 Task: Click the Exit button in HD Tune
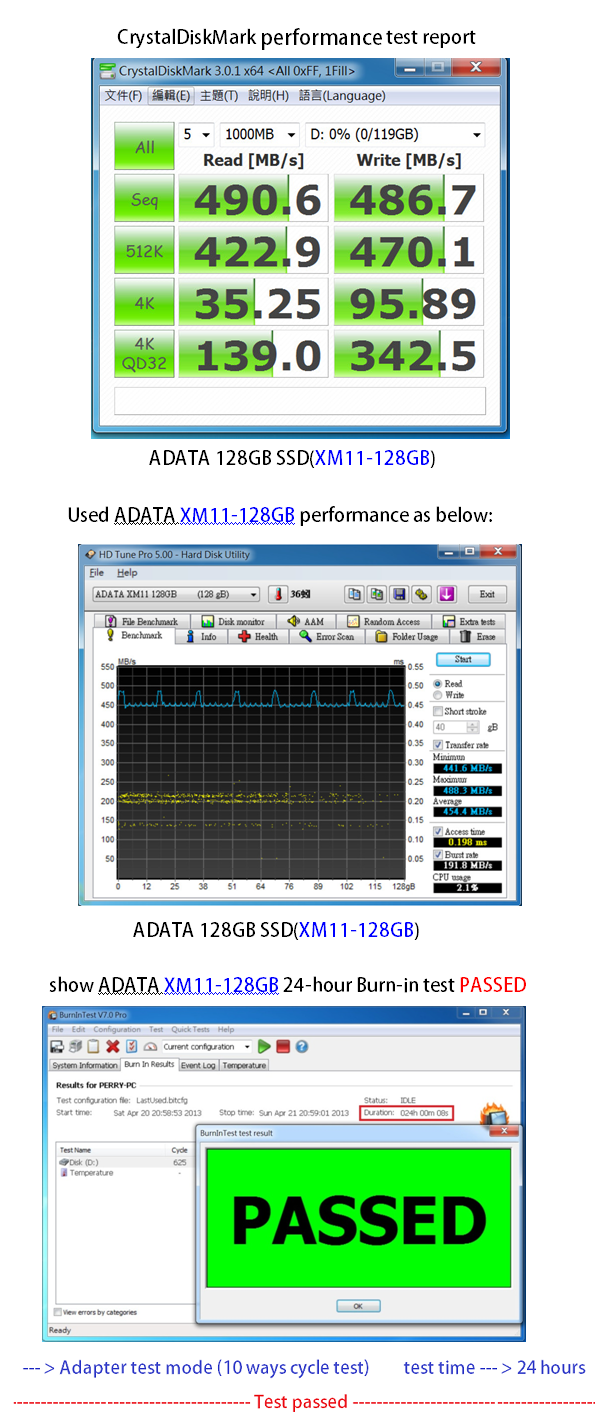[x=487, y=594]
